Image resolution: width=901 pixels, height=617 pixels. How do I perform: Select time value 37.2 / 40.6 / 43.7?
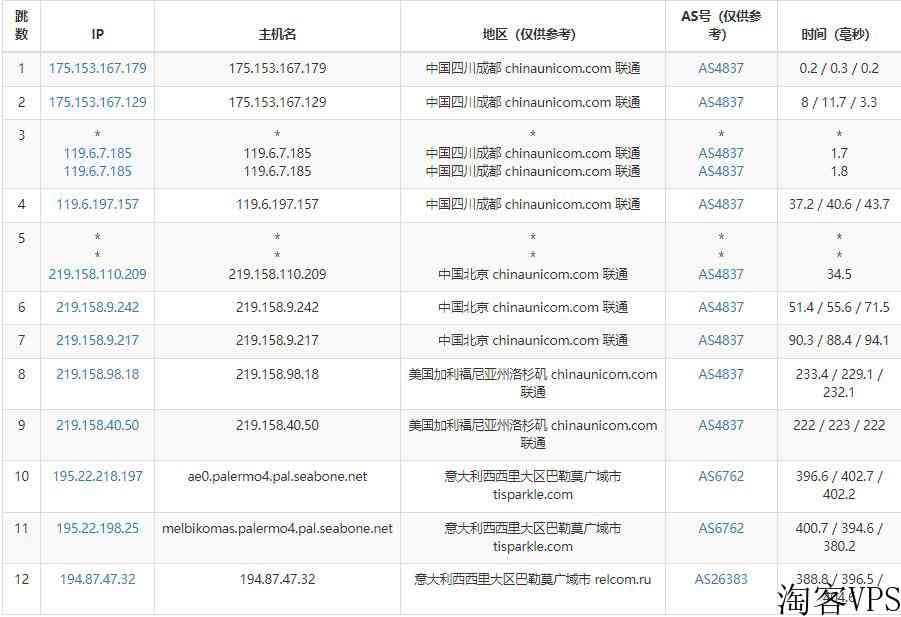click(x=839, y=204)
